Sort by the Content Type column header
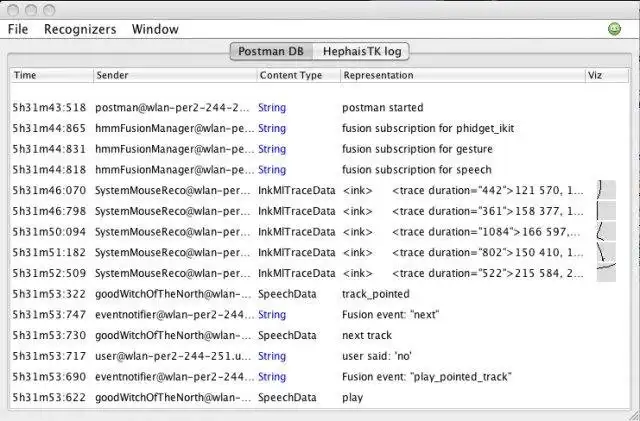 pyautogui.click(x=299, y=75)
